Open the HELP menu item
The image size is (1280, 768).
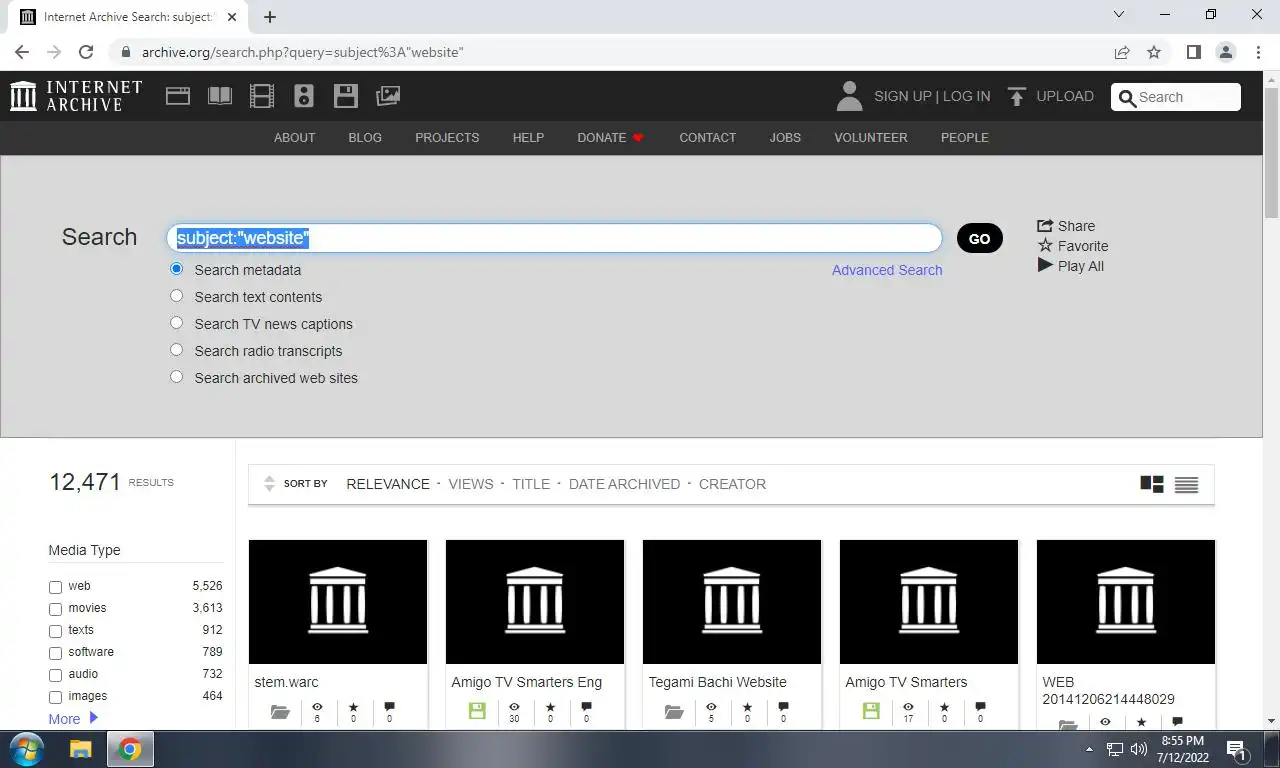(528, 138)
